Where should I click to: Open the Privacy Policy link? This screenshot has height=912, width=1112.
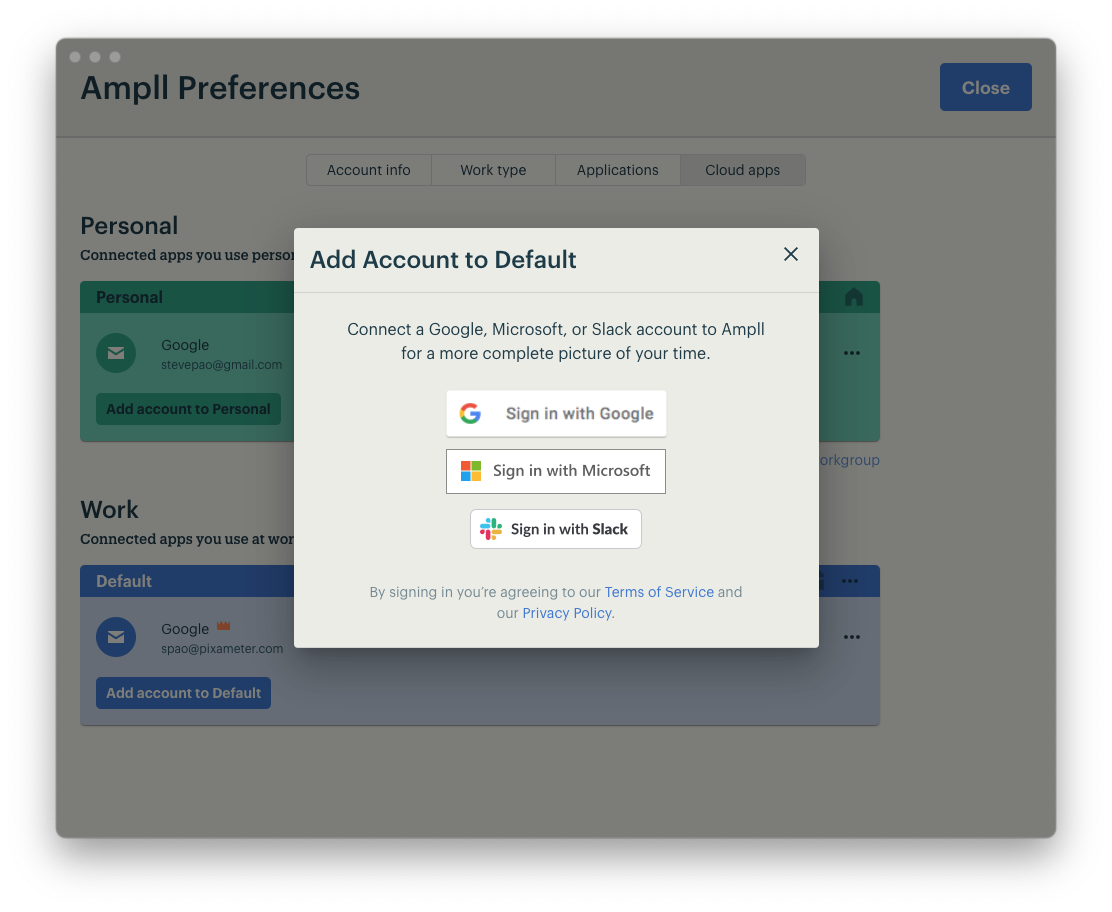click(x=567, y=613)
